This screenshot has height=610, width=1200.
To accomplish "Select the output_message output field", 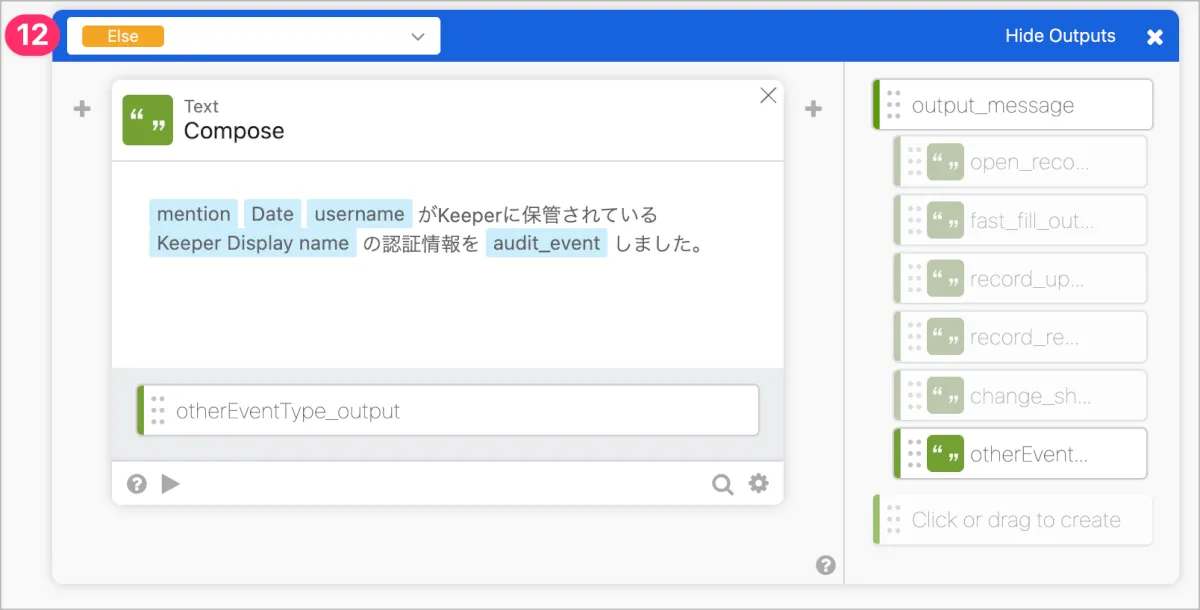I will click(x=1013, y=105).
